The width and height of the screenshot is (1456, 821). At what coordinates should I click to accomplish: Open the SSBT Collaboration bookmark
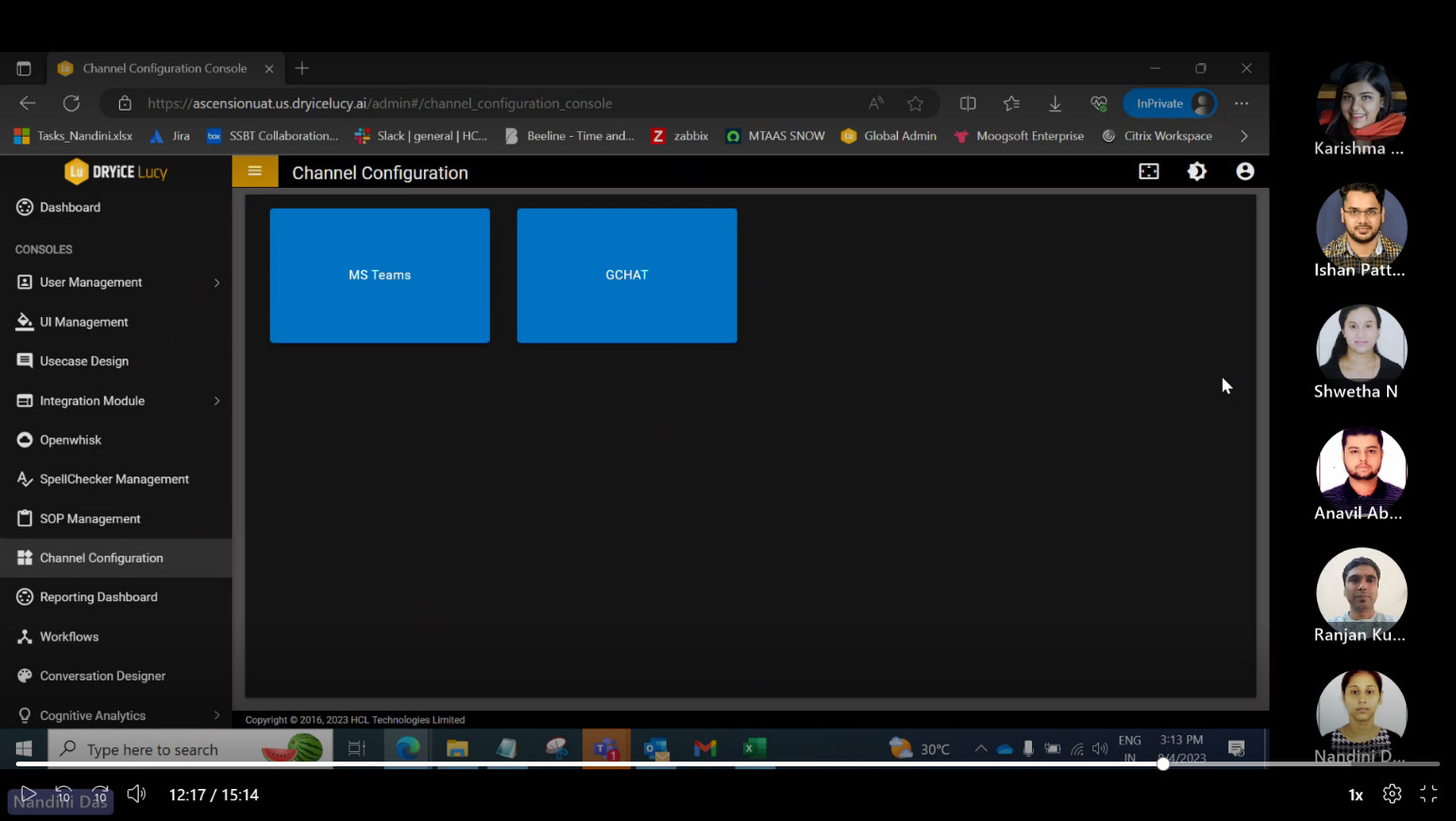coord(272,136)
